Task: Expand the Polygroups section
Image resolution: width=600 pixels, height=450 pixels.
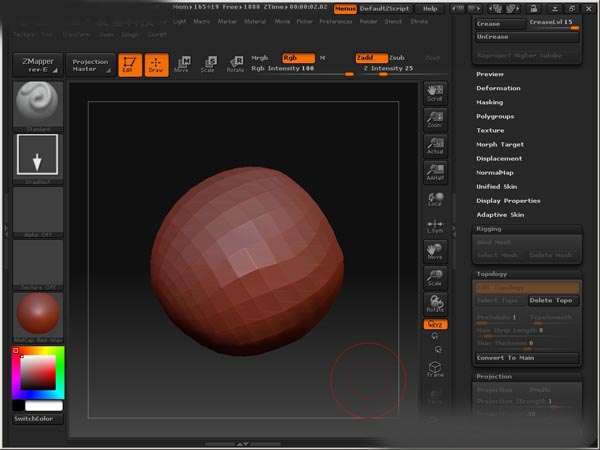Action: [x=494, y=116]
